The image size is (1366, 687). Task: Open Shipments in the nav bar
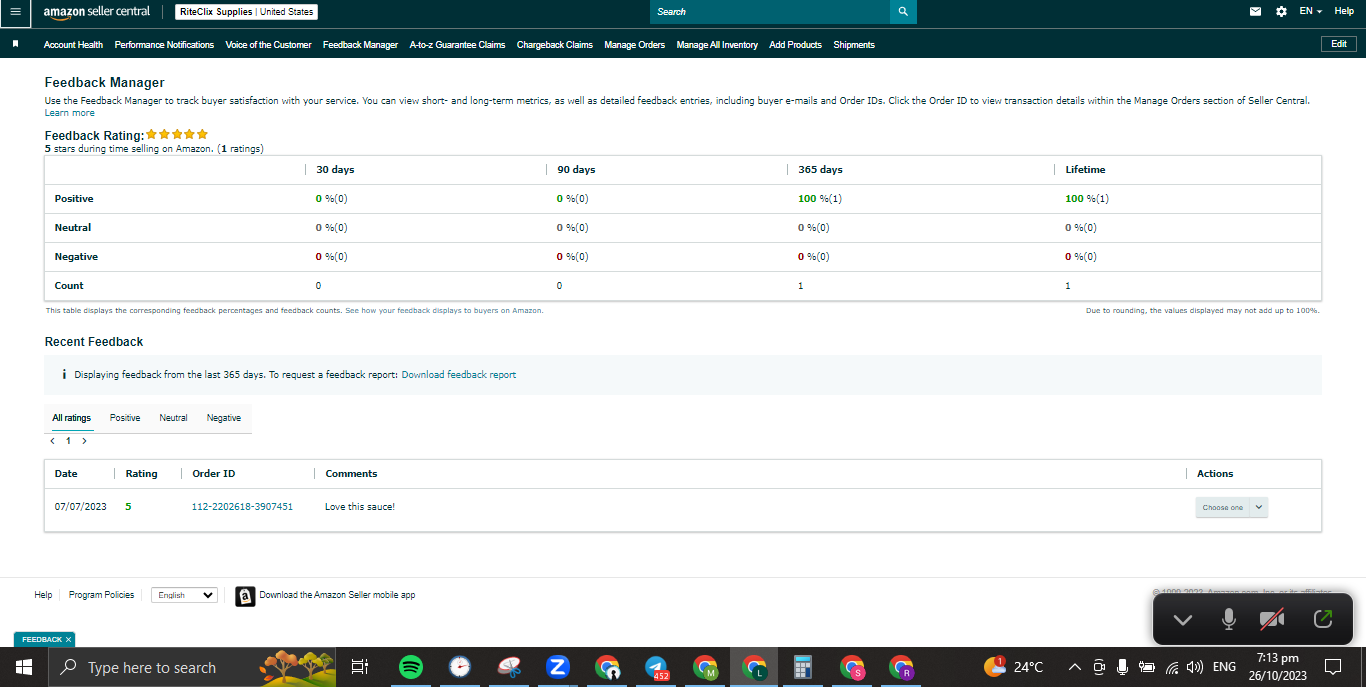[x=854, y=45]
